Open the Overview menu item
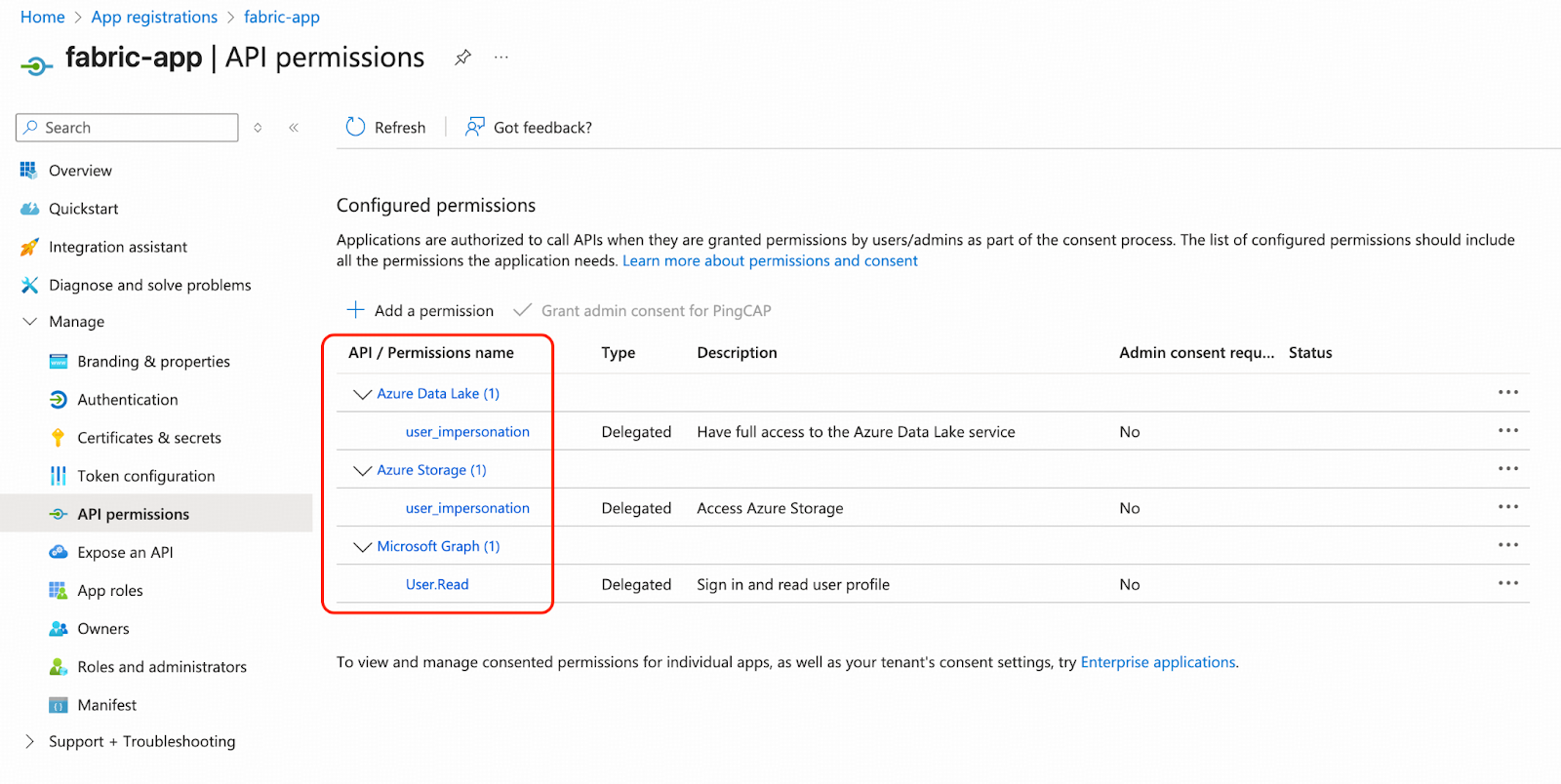1561x784 pixels. click(x=80, y=171)
